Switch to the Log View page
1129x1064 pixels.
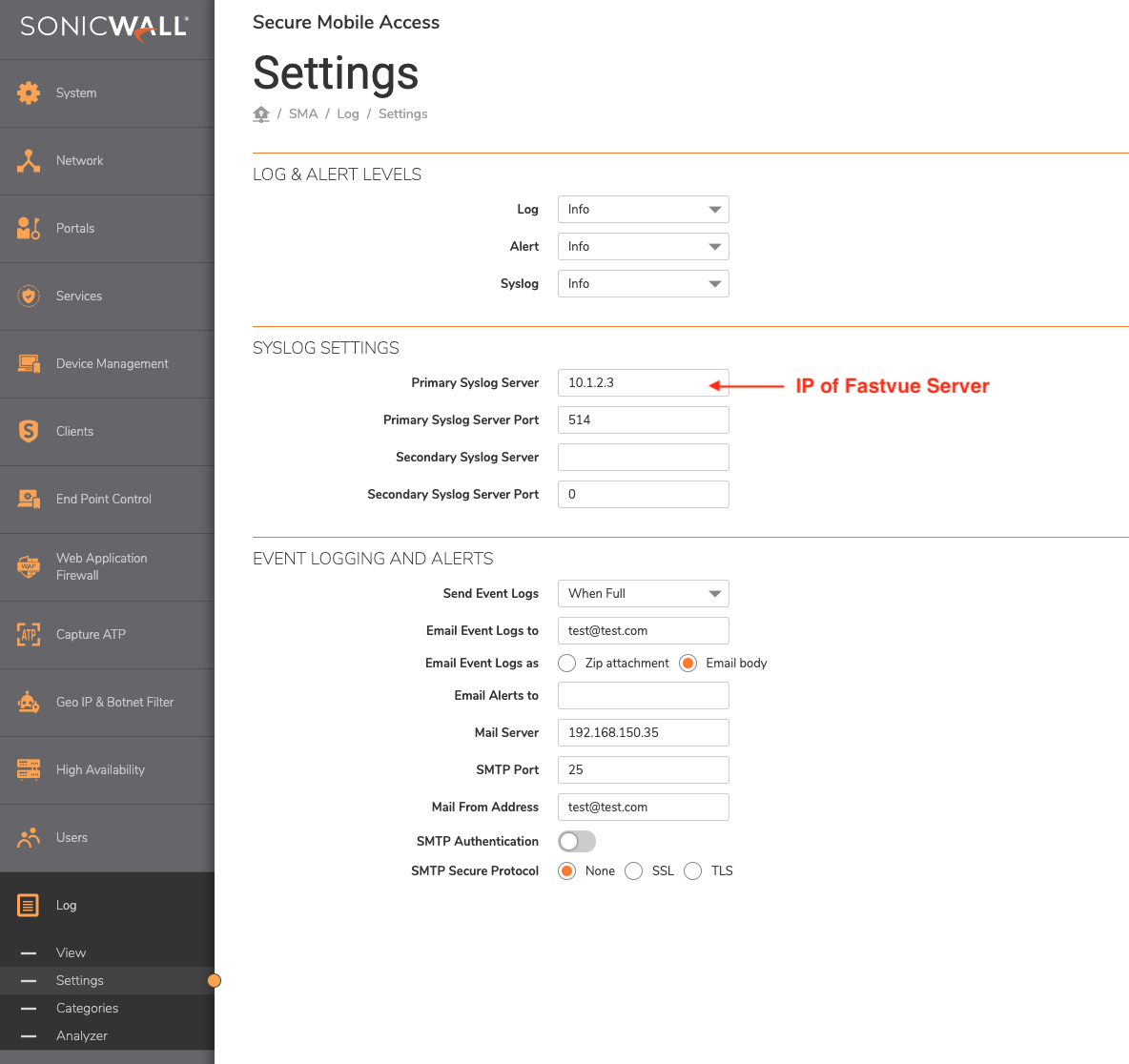[x=71, y=952]
